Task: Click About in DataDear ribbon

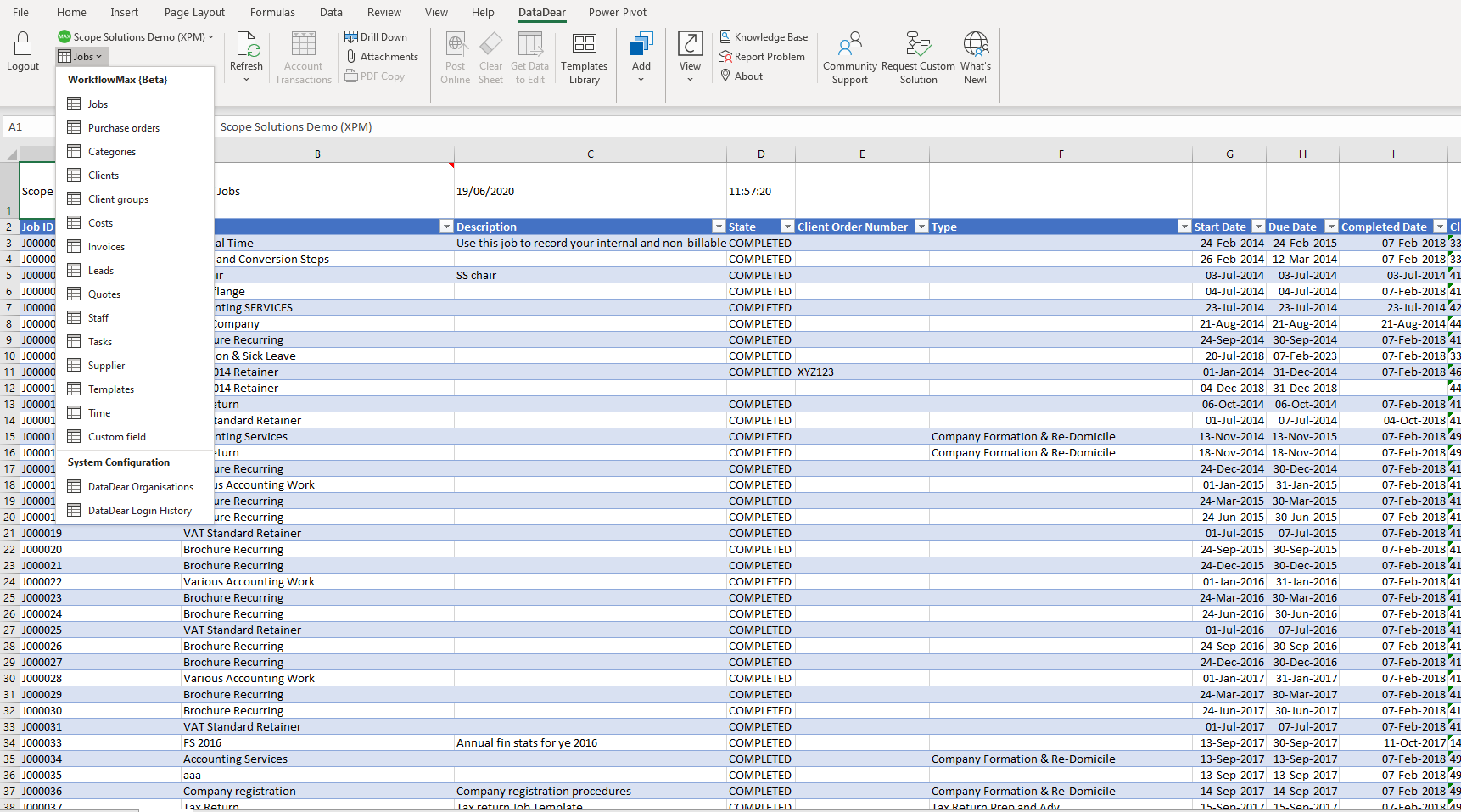Action: 742,76
